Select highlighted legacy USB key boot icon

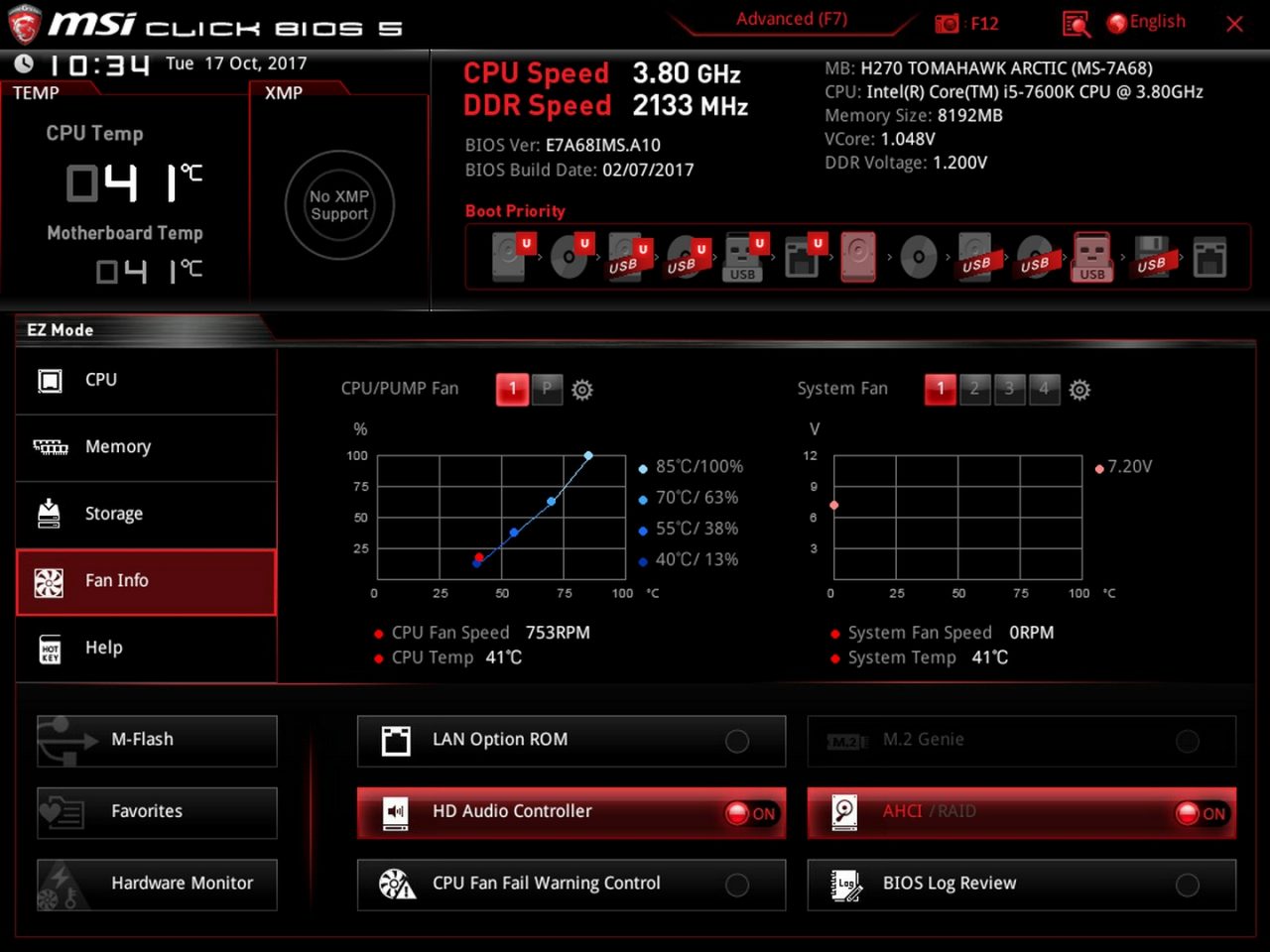1091,257
